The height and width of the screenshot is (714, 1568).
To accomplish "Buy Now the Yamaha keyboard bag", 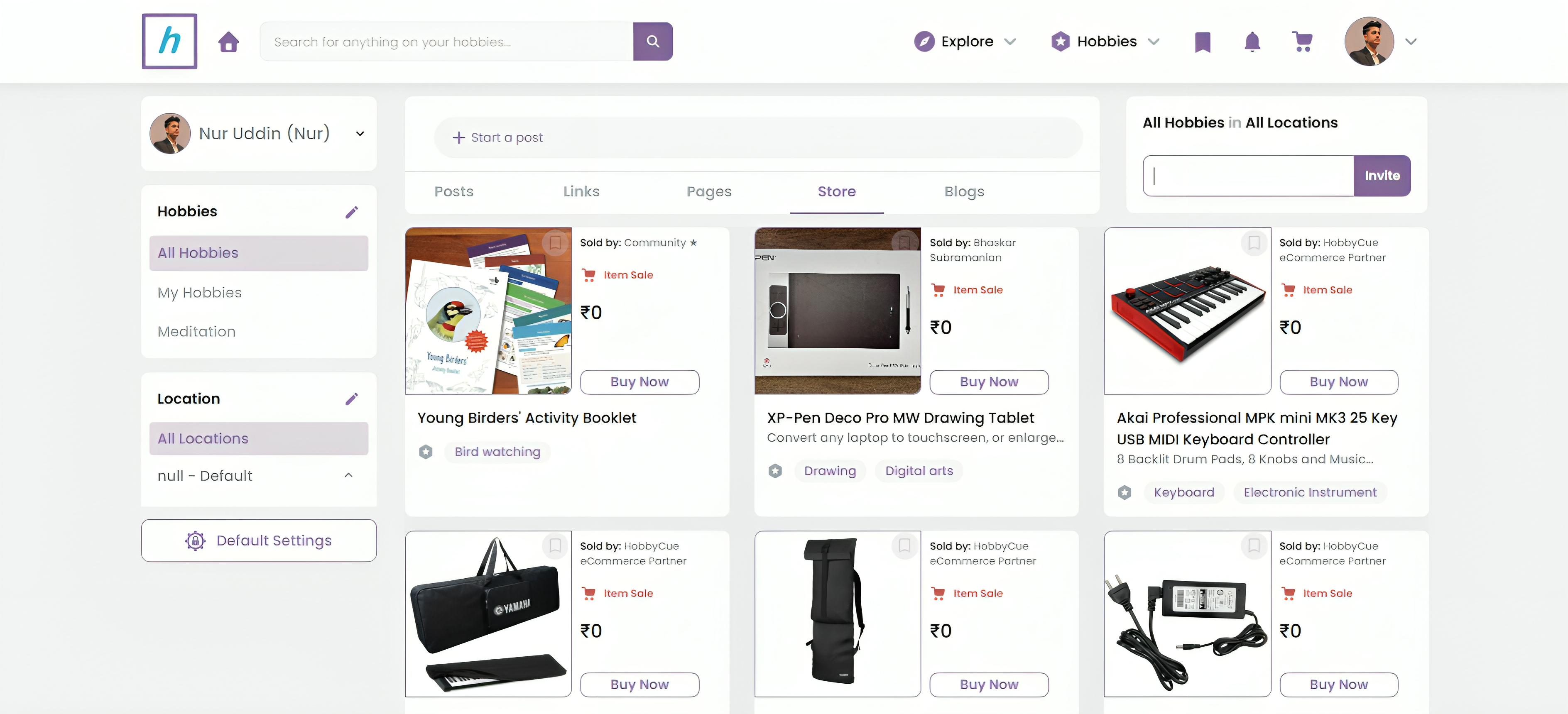I will point(639,684).
